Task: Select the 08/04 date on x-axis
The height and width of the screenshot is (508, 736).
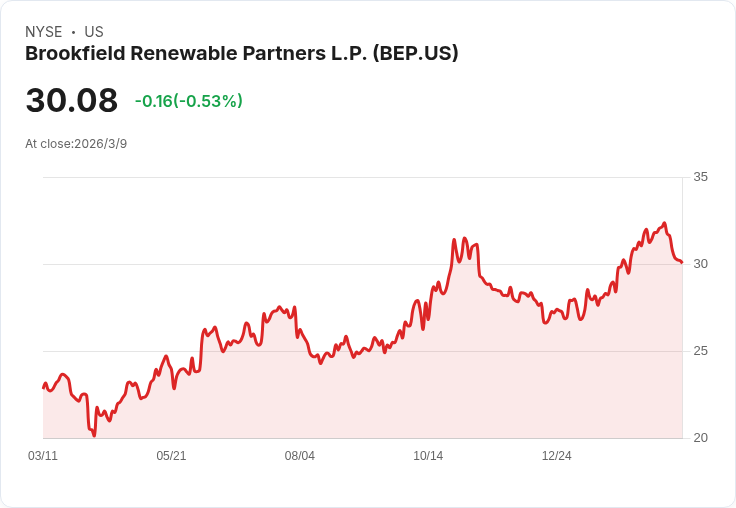Action: coord(300,456)
